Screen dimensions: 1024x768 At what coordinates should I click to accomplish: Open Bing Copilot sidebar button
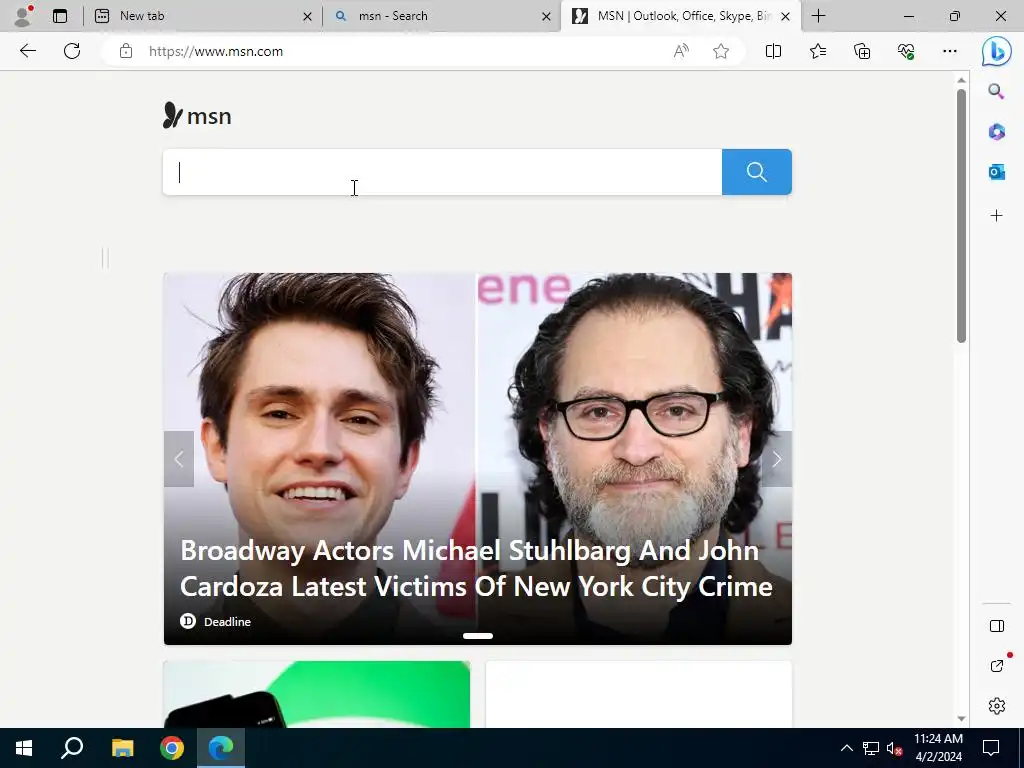(997, 52)
